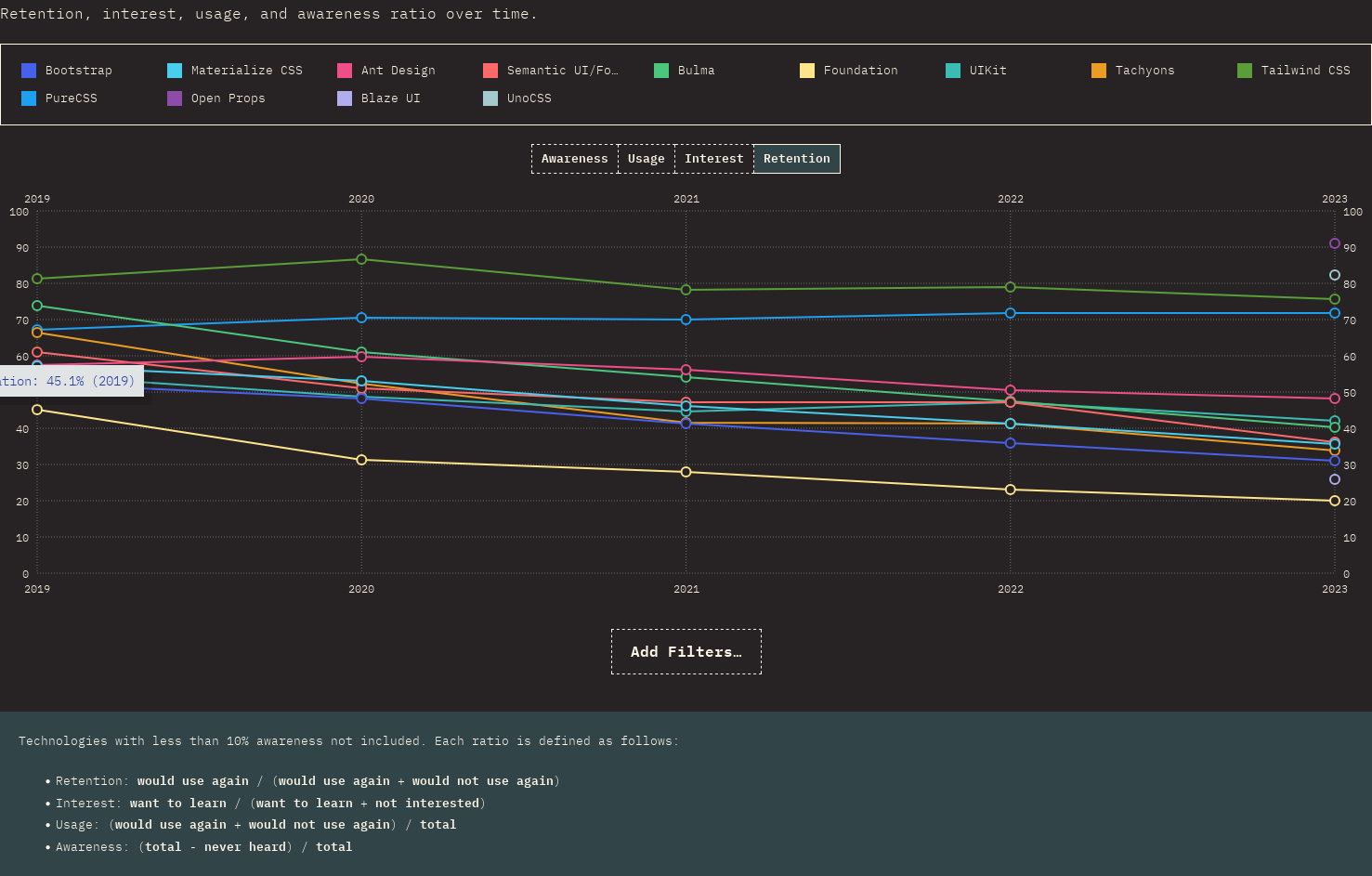1372x876 pixels.
Task: Click the Tailwind CSS 2021 data point
Action: point(686,290)
